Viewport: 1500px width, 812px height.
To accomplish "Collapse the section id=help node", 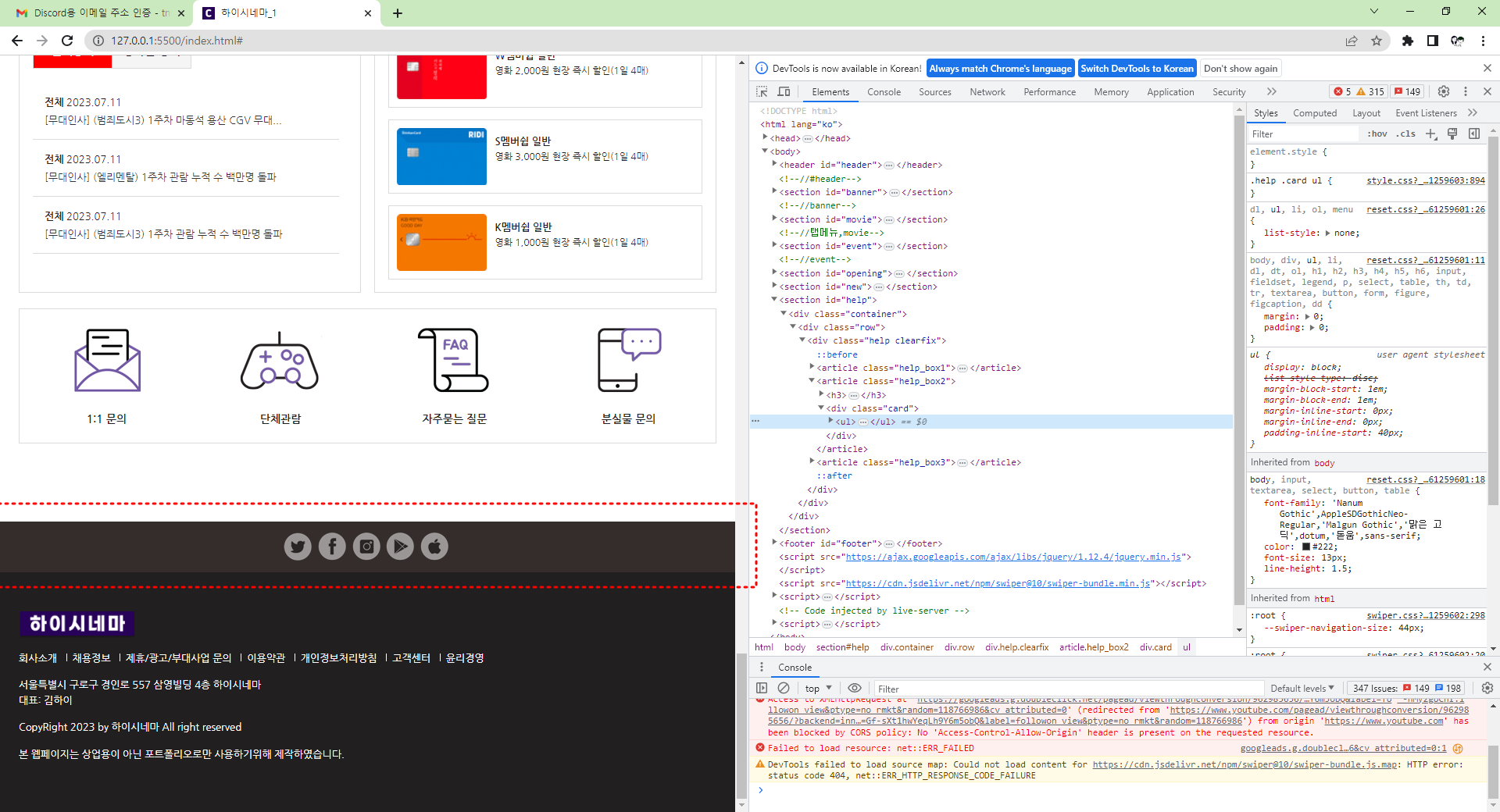I will (x=774, y=300).
